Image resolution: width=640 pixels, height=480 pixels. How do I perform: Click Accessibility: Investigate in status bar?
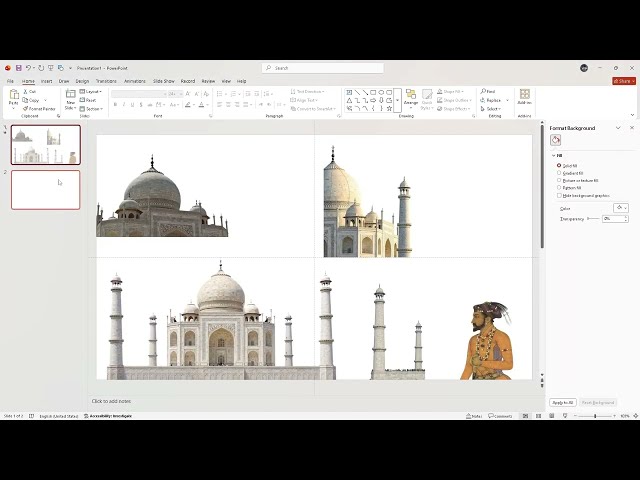pos(108,416)
